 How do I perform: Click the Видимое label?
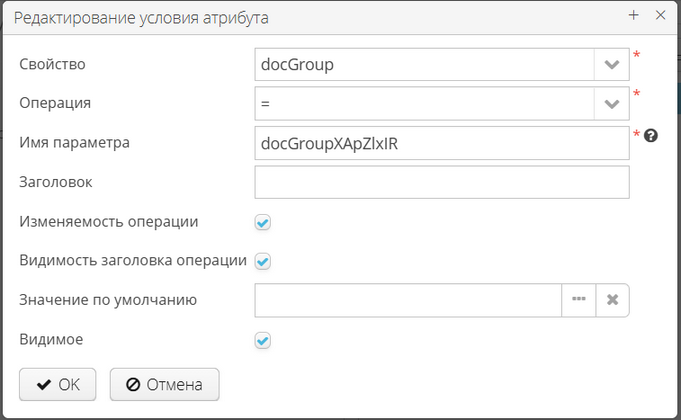click(x=51, y=339)
